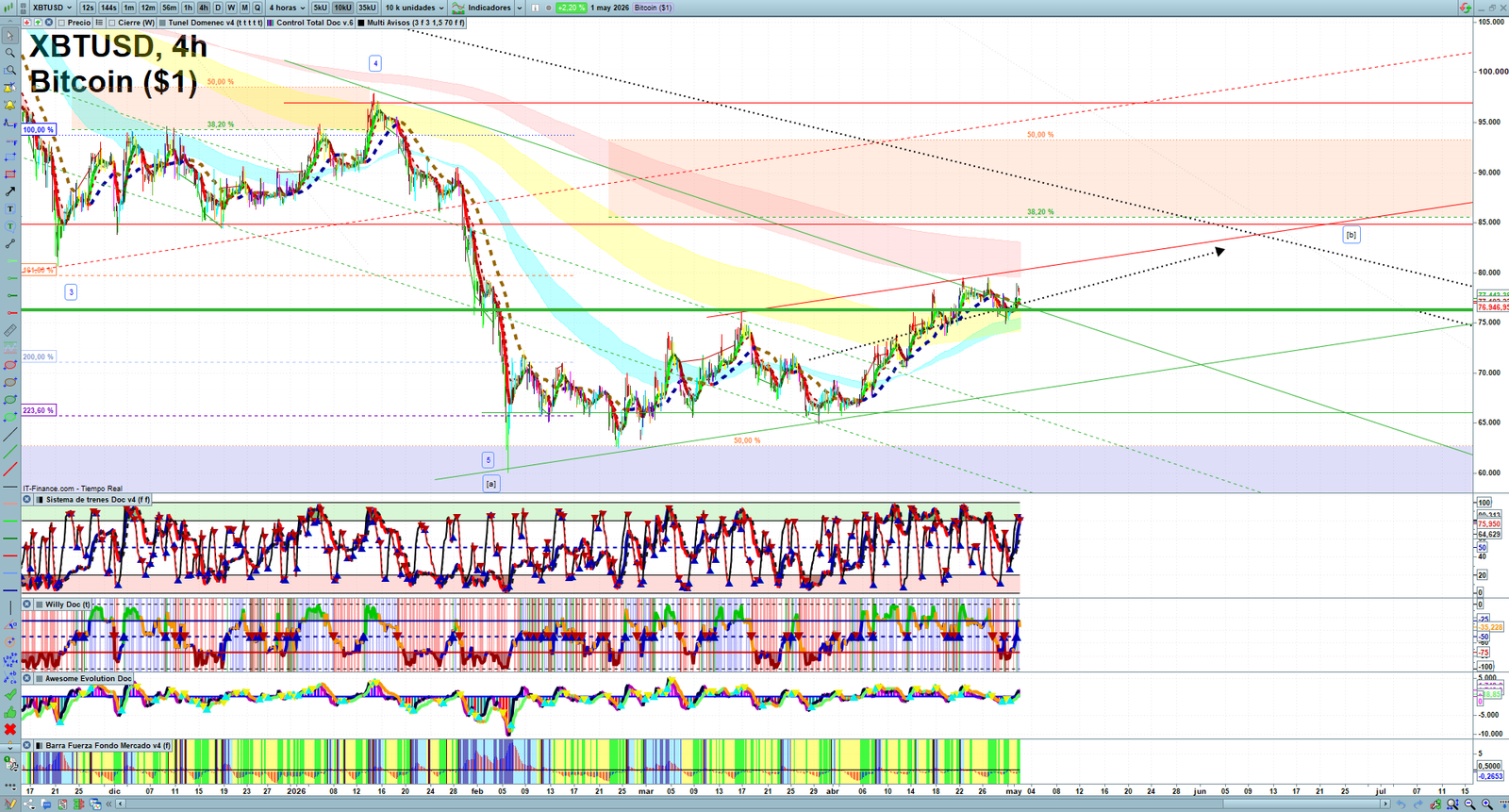Click the zoom-in magnifier at bottom-right
Image resolution: width=1509 pixels, height=812 pixels.
pyautogui.click(x=1486, y=804)
